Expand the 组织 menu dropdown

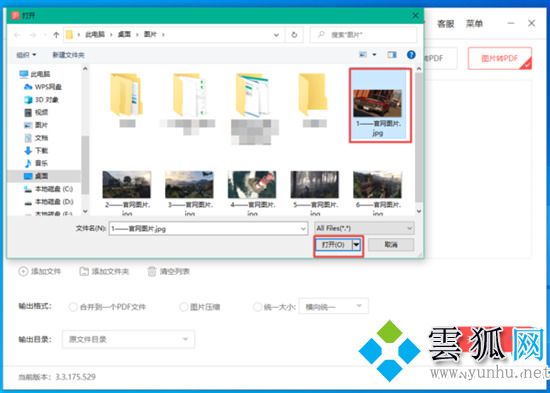26,55
